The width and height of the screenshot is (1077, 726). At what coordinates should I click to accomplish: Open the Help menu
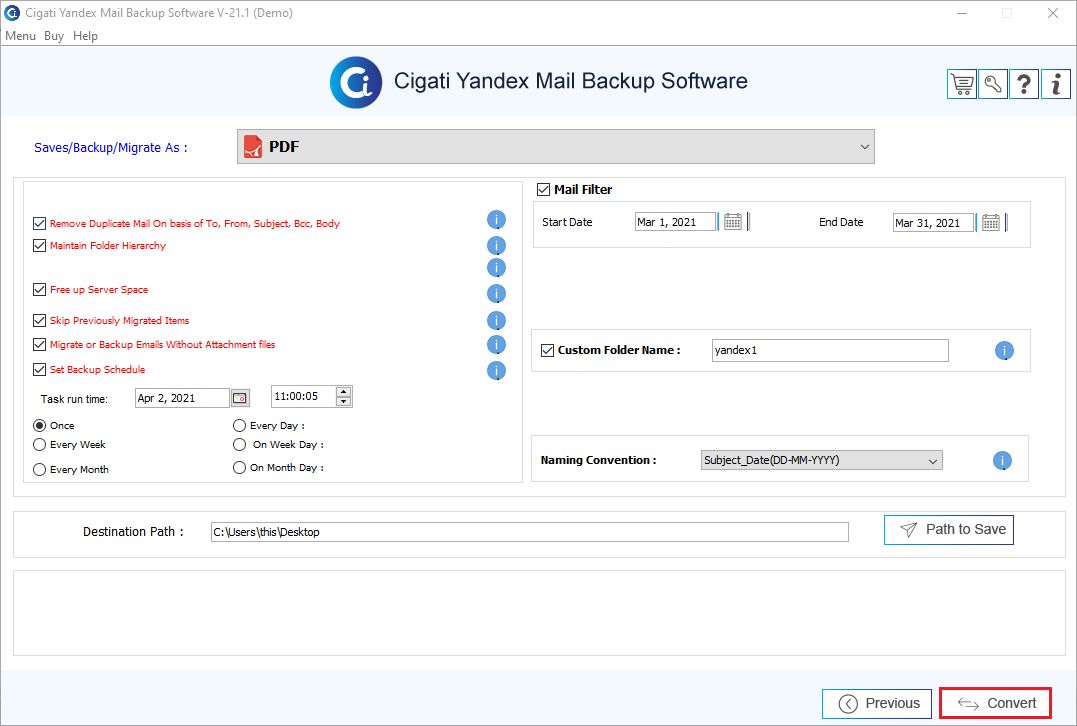tap(85, 36)
